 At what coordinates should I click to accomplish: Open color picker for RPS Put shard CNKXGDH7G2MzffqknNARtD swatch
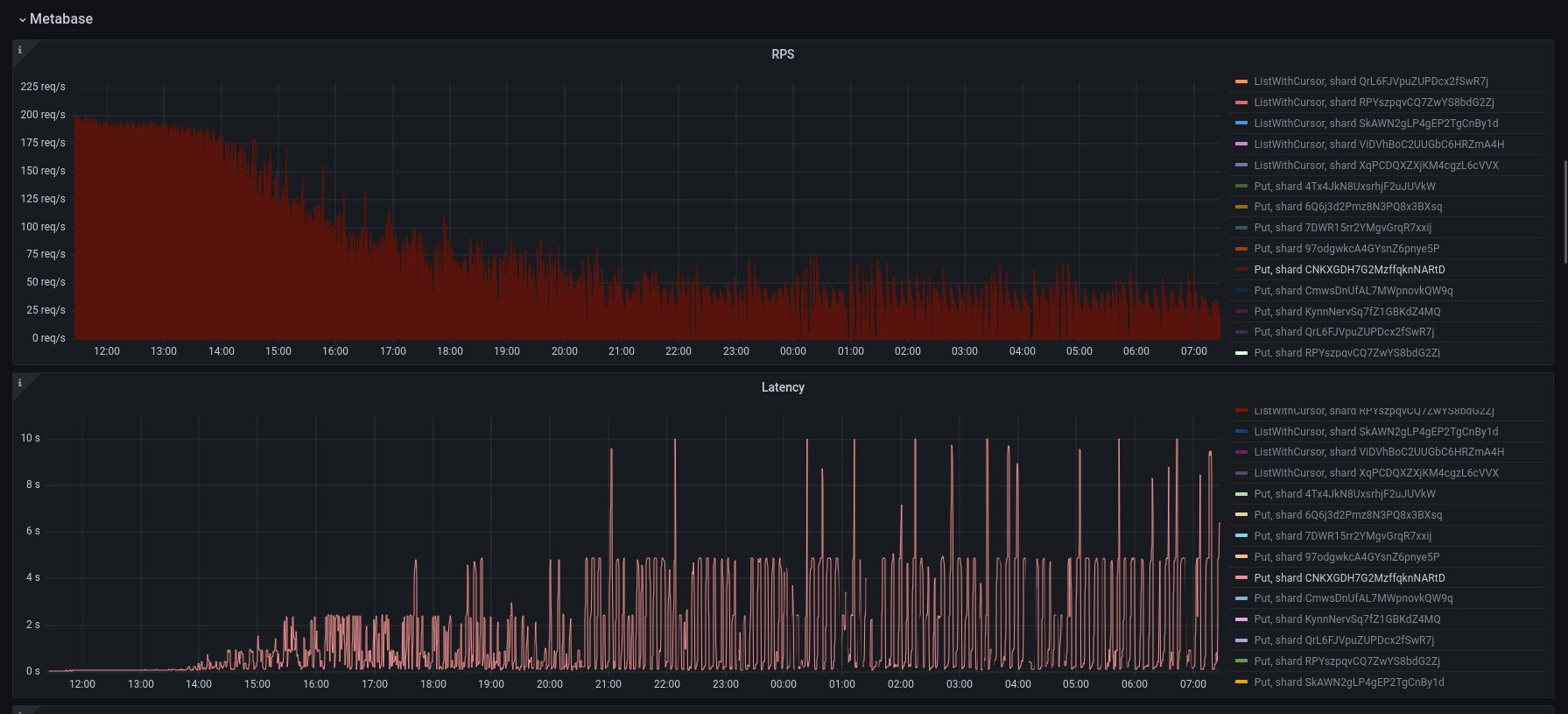(x=1241, y=270)
